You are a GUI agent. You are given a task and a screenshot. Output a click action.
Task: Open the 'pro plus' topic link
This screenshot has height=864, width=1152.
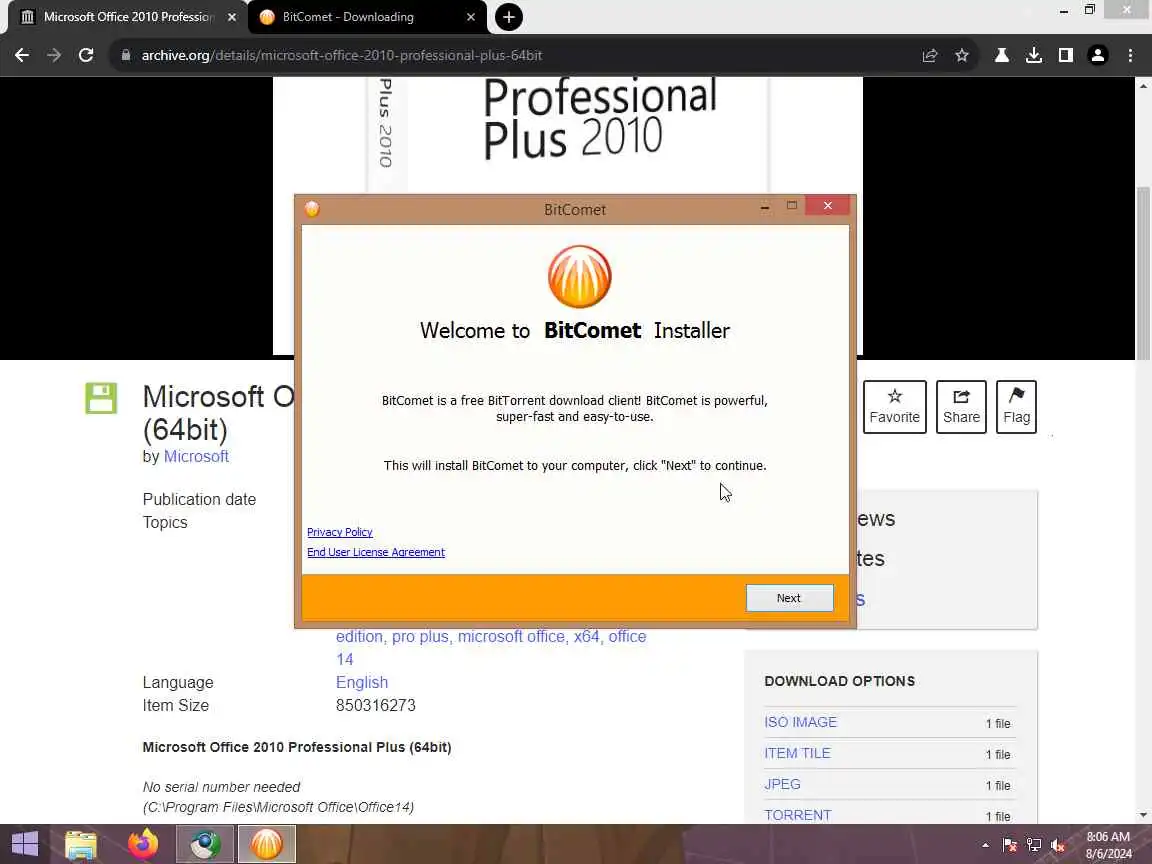(x=420, y=636)
